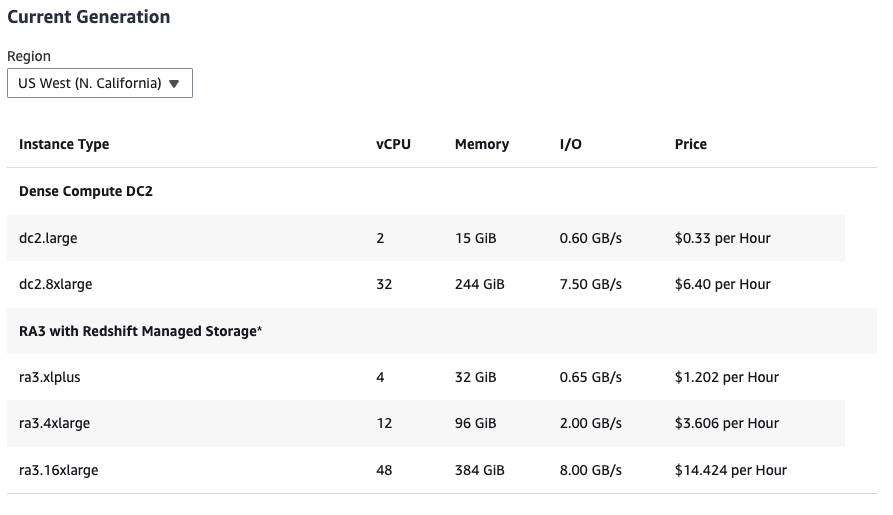
Task: Click the '0.65 GB/s' I/O cell
Action: 591,377
